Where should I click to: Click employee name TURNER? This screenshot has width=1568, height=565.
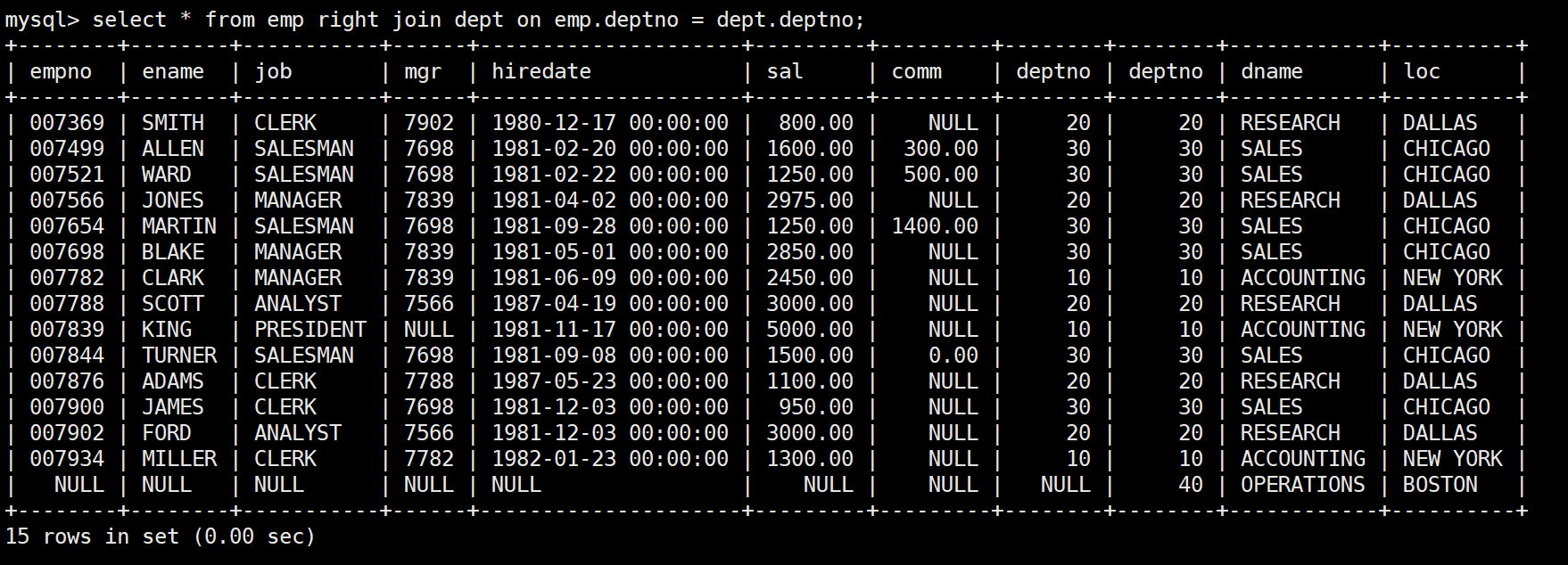[x=178, y=356]
